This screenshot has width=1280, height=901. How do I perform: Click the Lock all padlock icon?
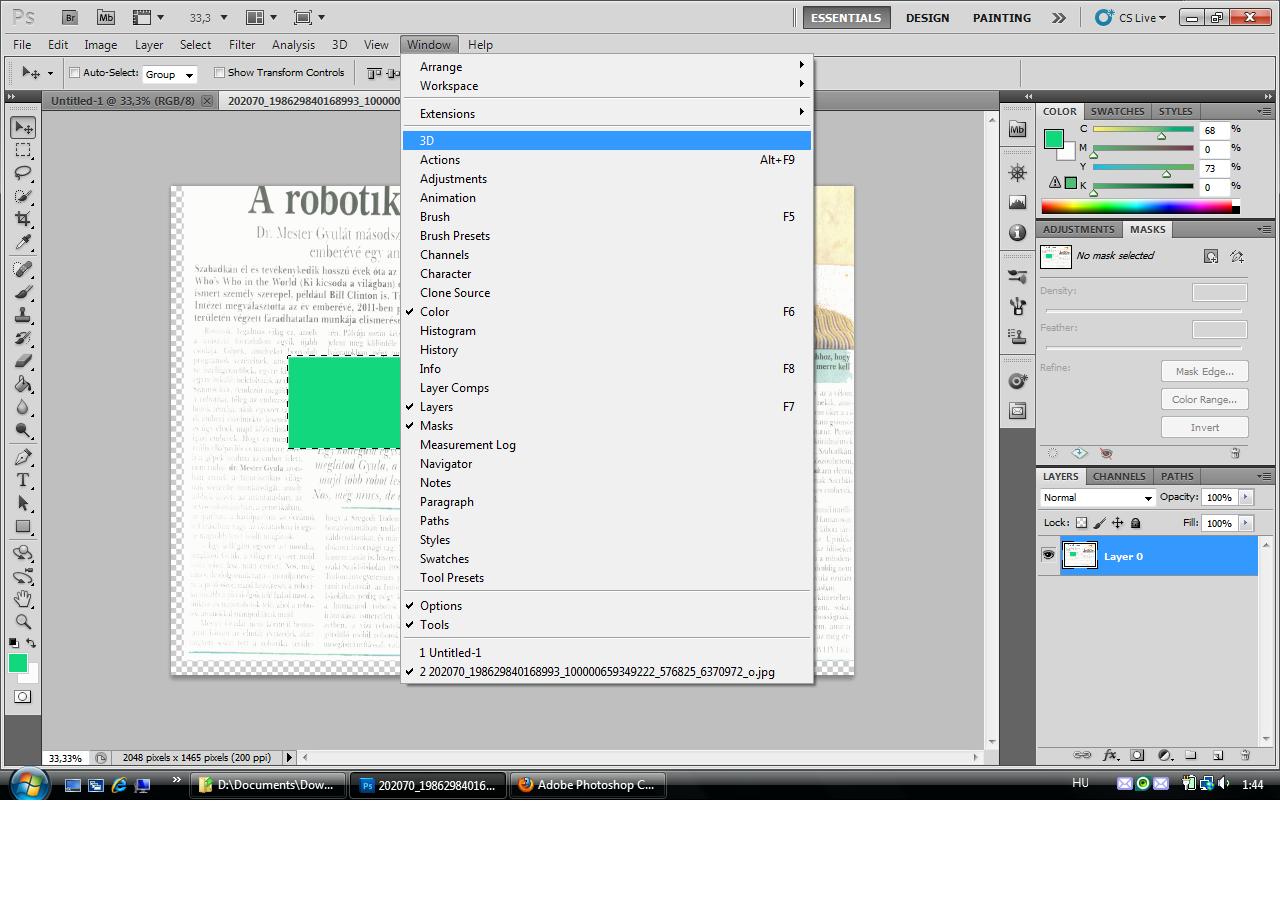coord(1135,523)
